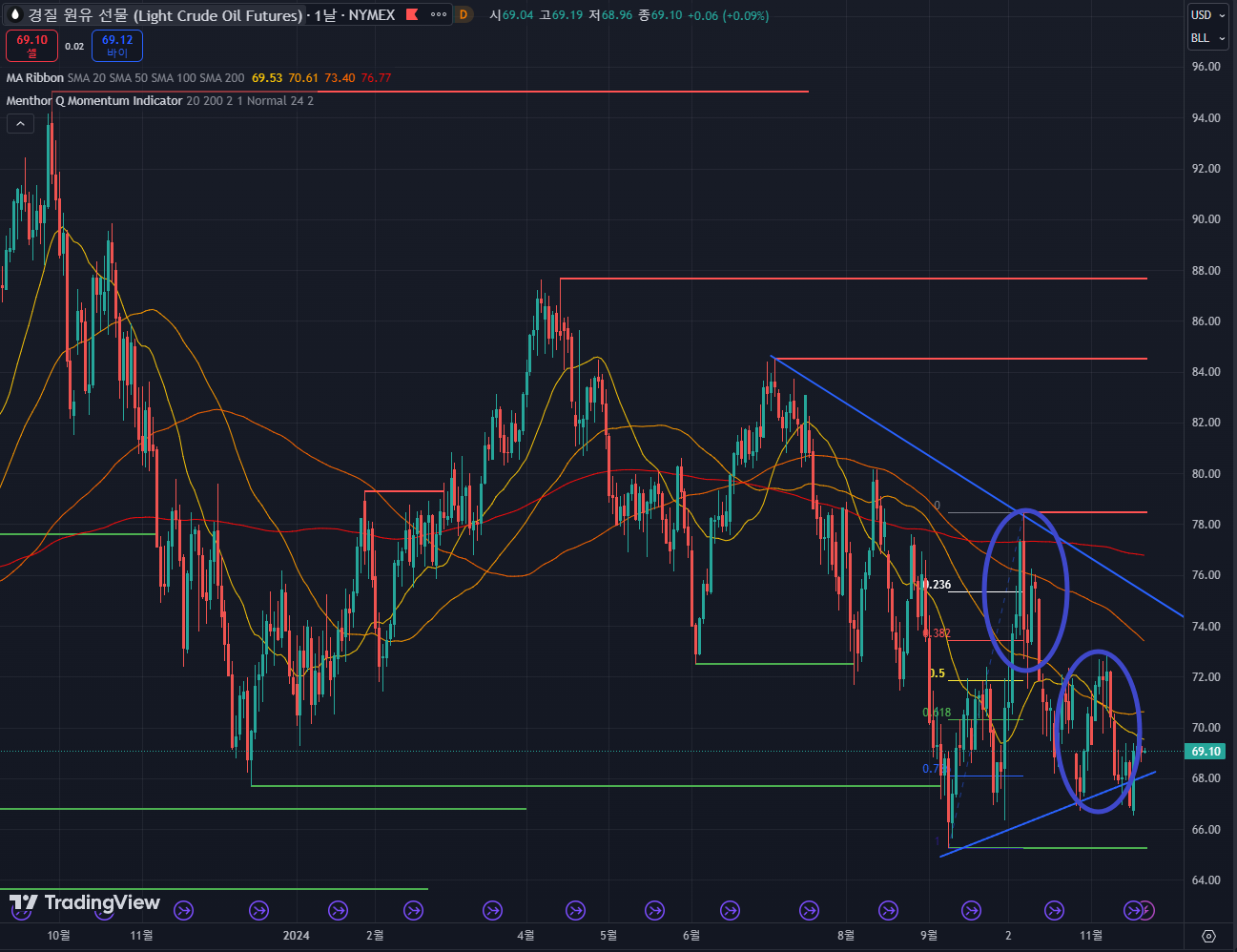
Task: Select the MA Ribbon indicator legend
Action: 35,78
